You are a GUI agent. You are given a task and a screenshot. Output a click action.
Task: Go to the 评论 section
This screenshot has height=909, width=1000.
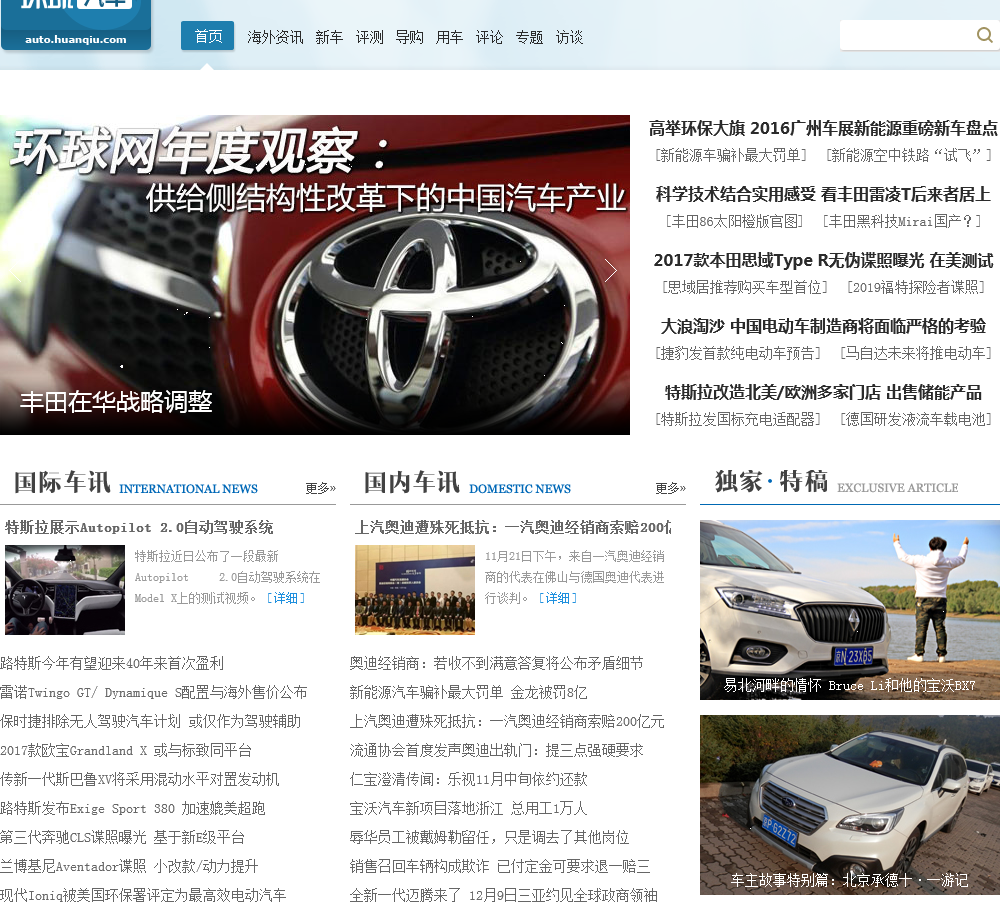[489, 38]
